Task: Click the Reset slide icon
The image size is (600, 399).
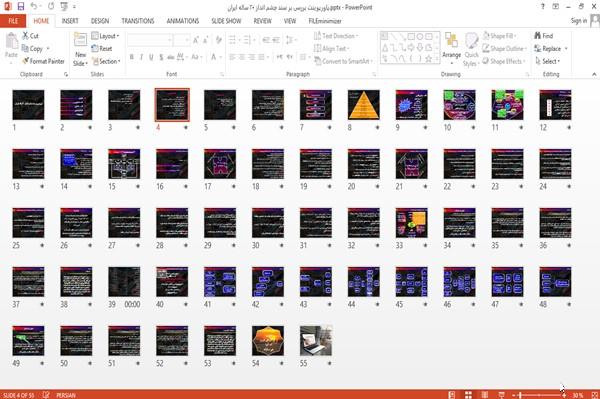Action: point(95,48)
